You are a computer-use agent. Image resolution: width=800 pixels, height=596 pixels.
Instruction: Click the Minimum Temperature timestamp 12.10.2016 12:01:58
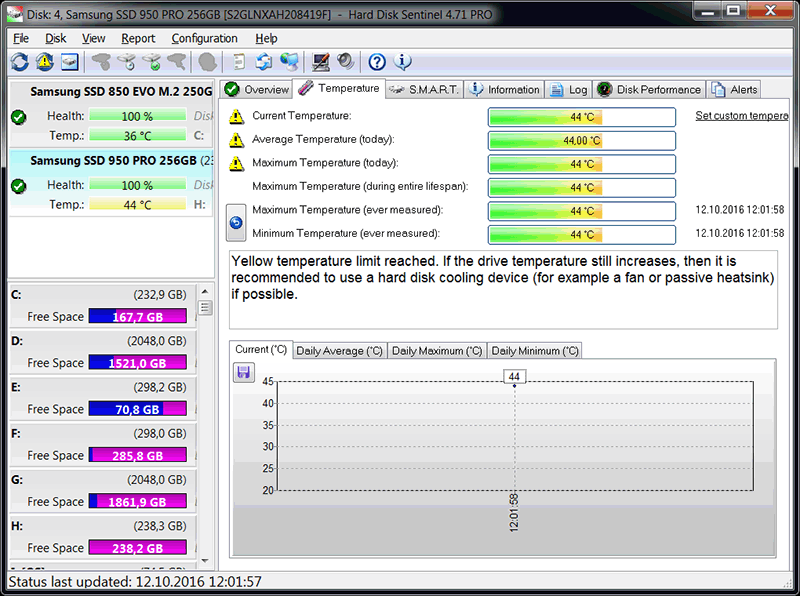[740, 233]
